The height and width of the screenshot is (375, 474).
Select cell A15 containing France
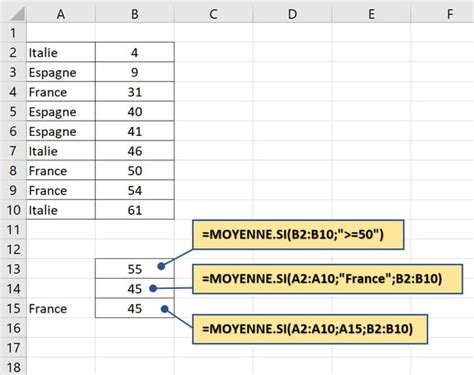tap(61, 308)
